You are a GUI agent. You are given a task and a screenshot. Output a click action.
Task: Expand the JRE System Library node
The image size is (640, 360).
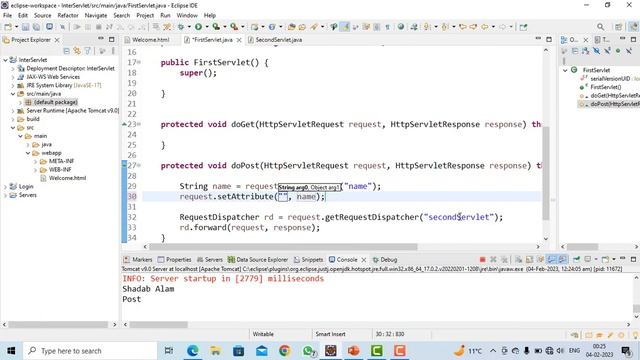[13, 86]
